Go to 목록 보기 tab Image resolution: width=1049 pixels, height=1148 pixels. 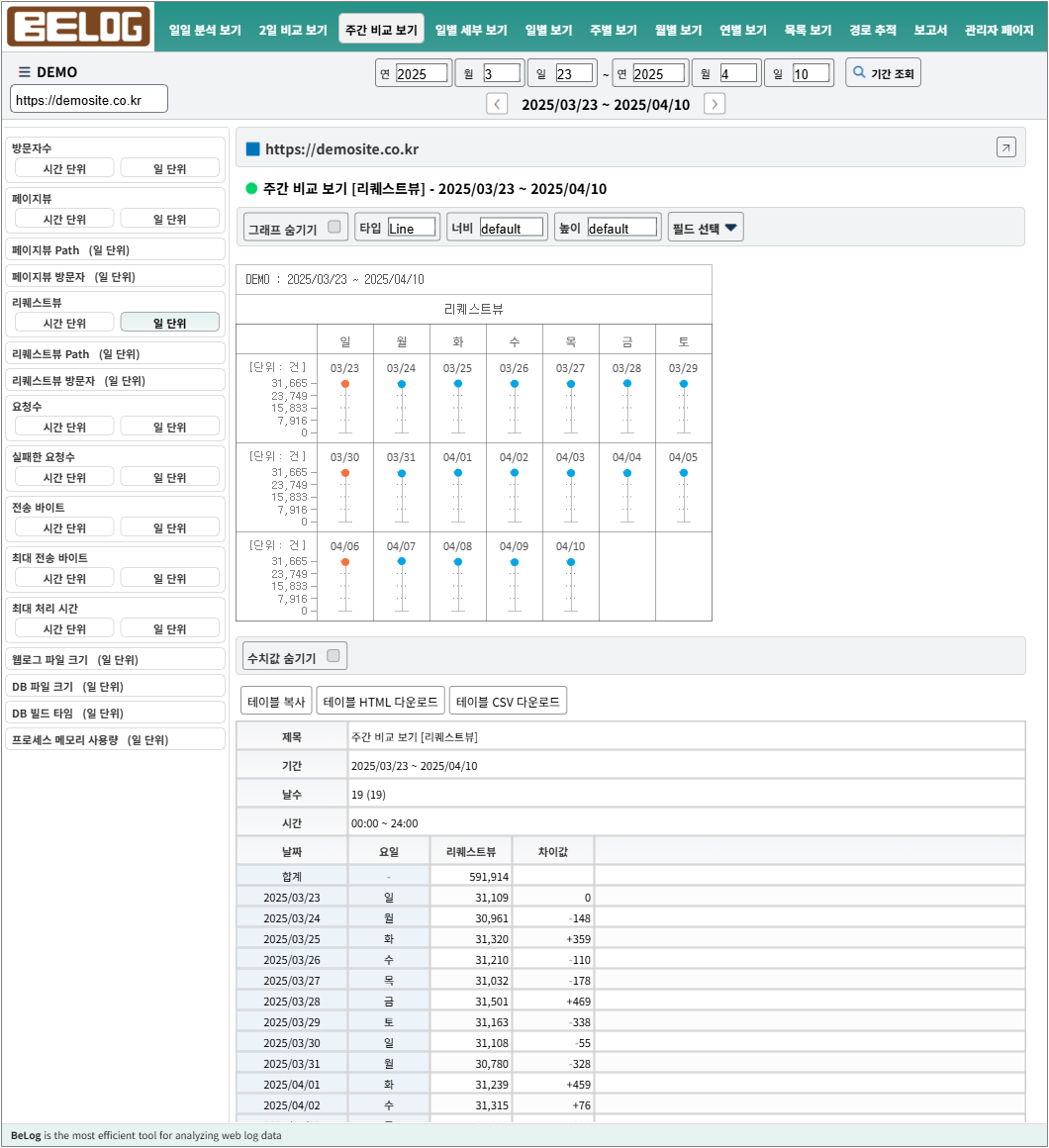809,30
